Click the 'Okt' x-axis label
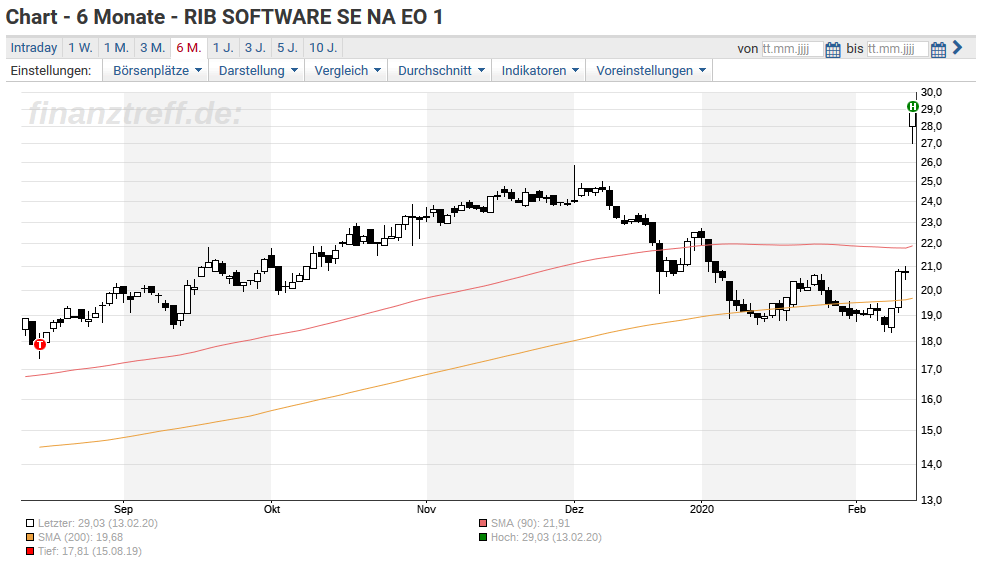Screen dimensions: 983x566 click(x=272, y=510)
